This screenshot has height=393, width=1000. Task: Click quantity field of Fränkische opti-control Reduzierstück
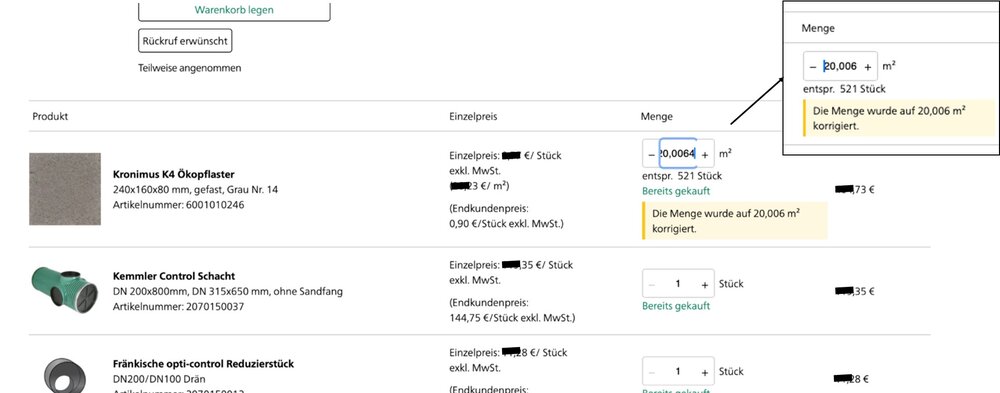(x=678, y=372)
